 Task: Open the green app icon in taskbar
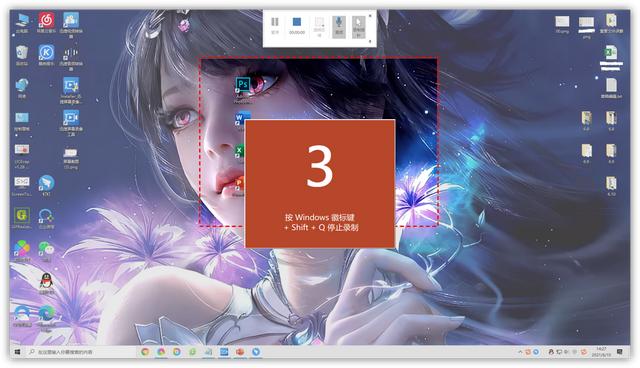[x=192, y=352]
